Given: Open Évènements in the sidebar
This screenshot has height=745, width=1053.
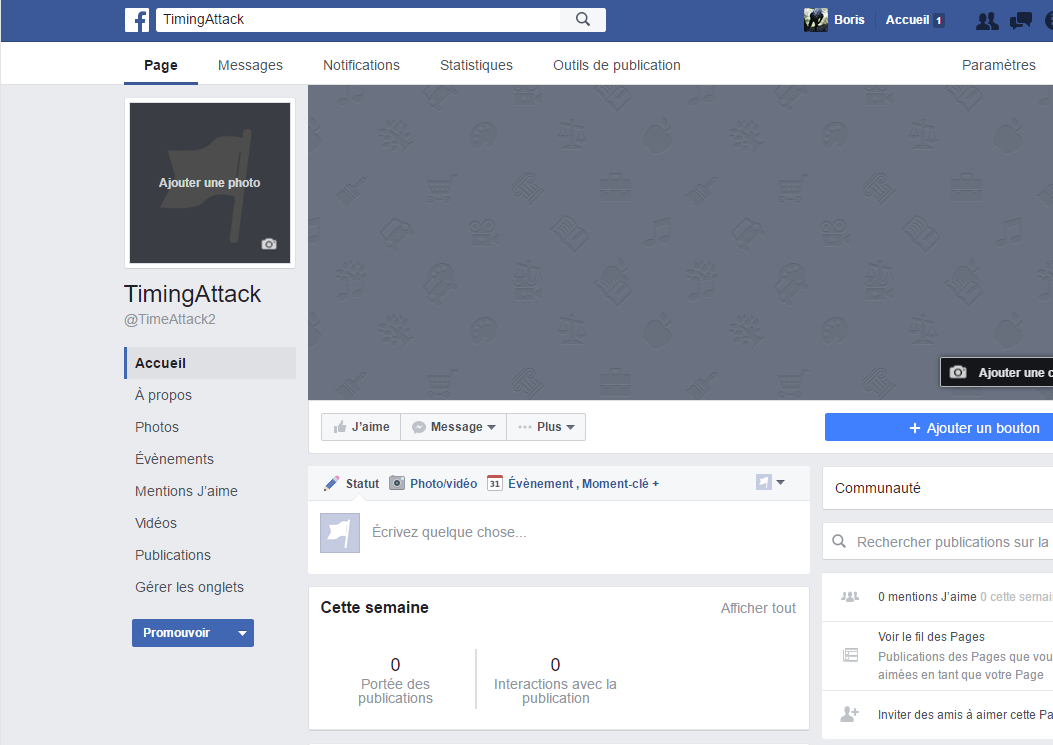Looking at the screenshot, I should [174, 459].
